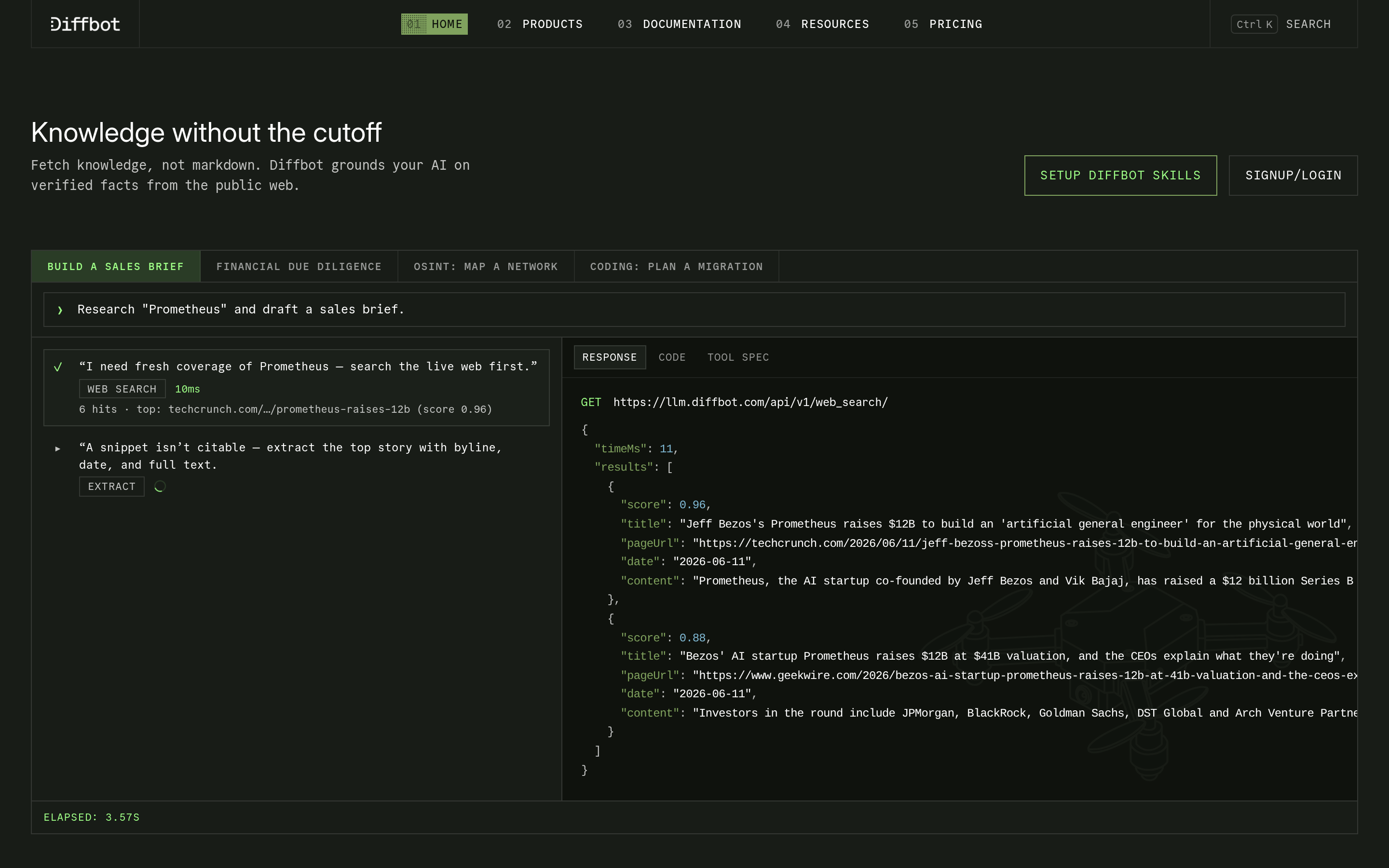The height and width of the screenshot is (868, 1389).
Task: Click the Diffbot logo
Action: pyautogui.click(x=85, y=24)
